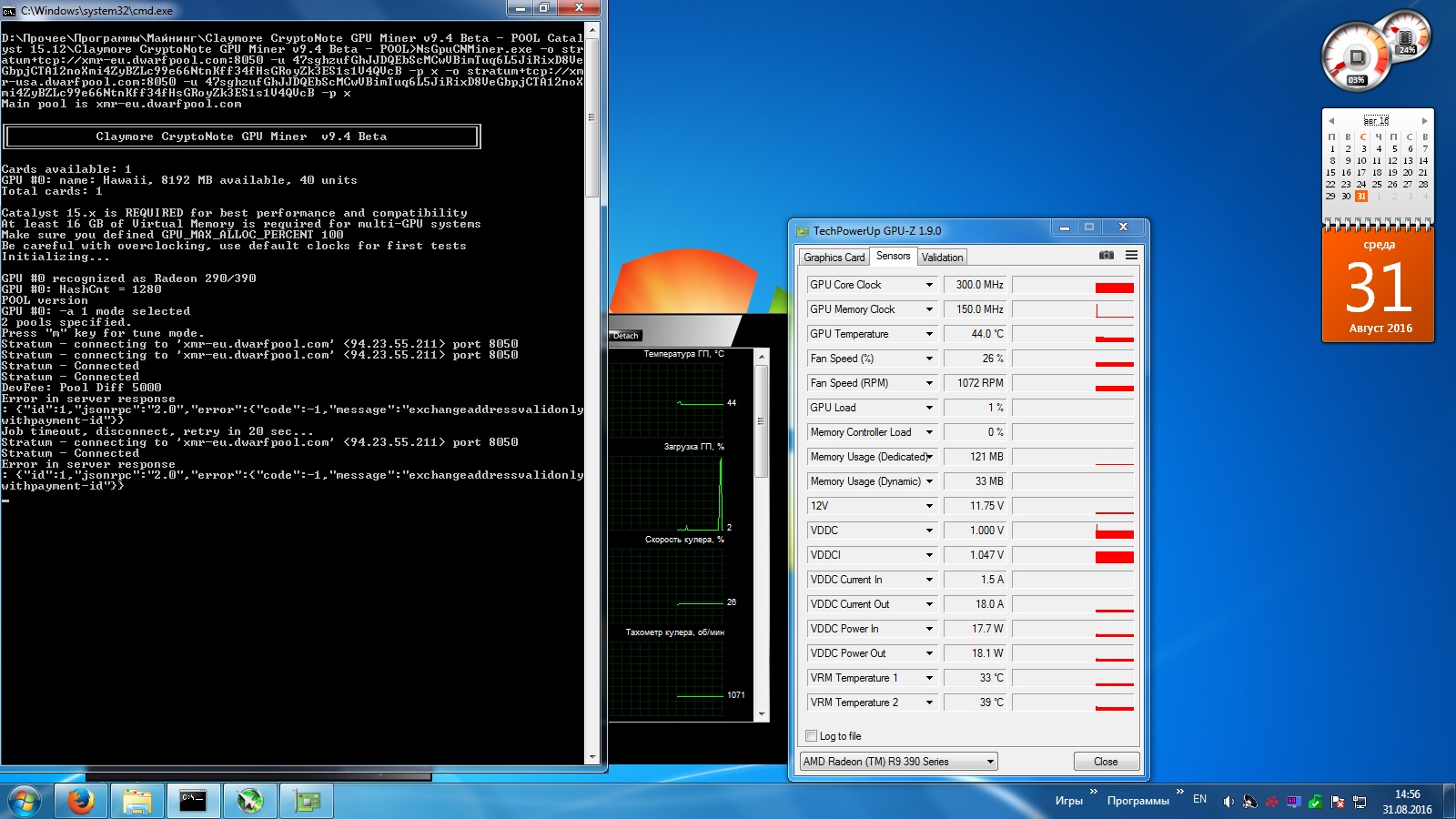
Task: Click the monitoring panel scrollbar thumb
Action: click(x=762, y=421)
